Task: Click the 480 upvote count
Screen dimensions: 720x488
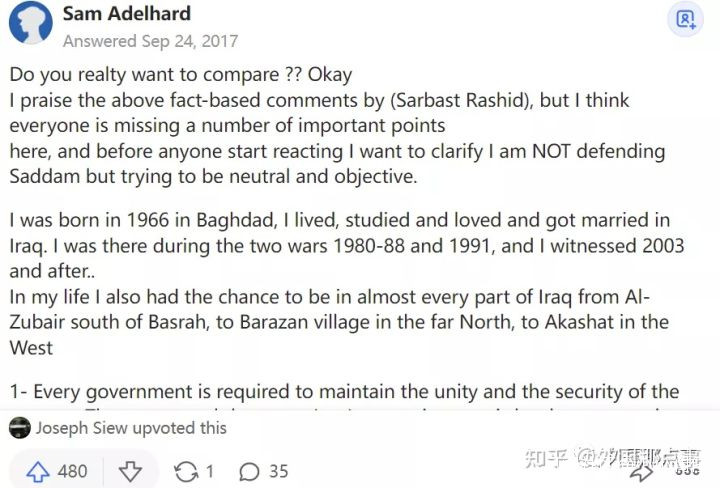Action: pos(72,471)
